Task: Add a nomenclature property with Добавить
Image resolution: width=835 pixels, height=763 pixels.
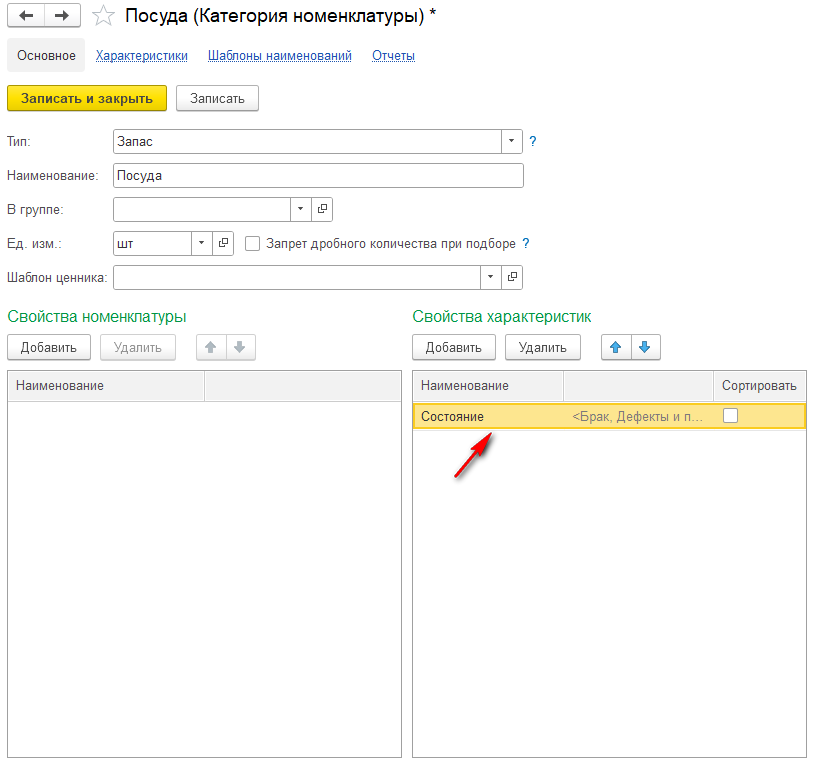Action: [x=49, y=347]
